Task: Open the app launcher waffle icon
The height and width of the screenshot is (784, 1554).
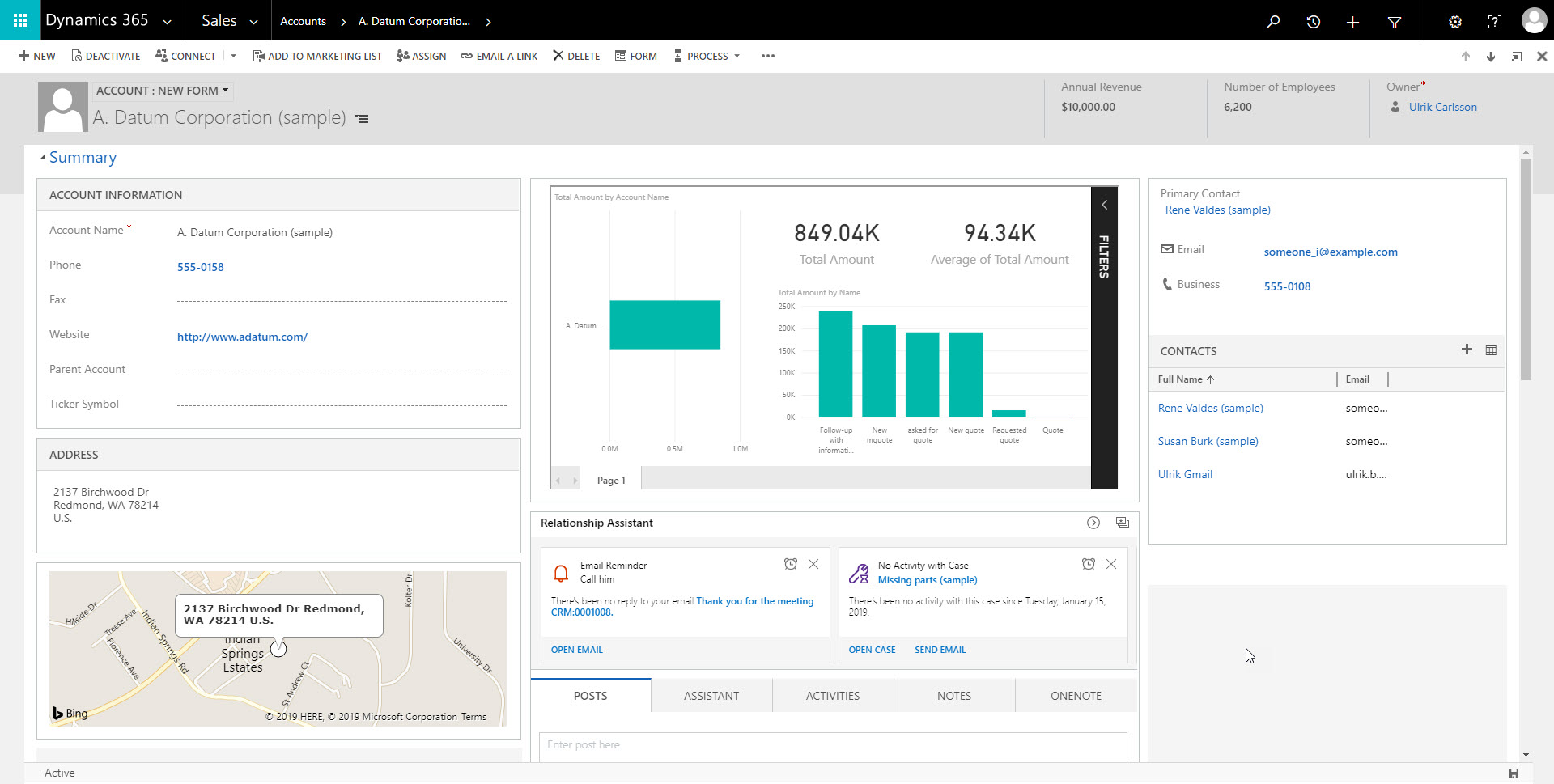Action: click(x=19, y=20)
